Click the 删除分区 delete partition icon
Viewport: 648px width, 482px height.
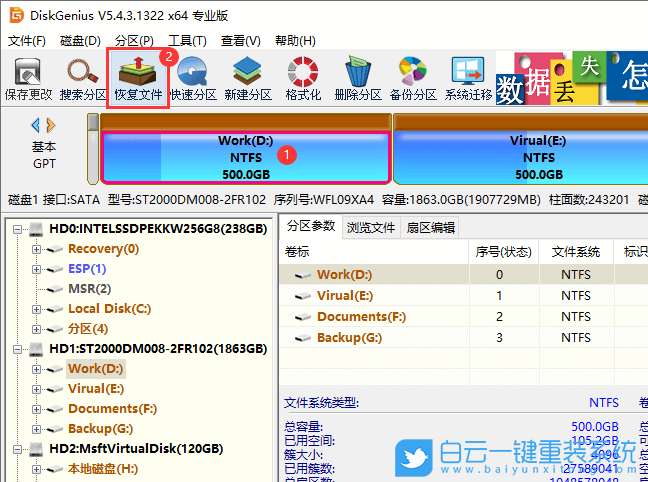coord(358,79)
